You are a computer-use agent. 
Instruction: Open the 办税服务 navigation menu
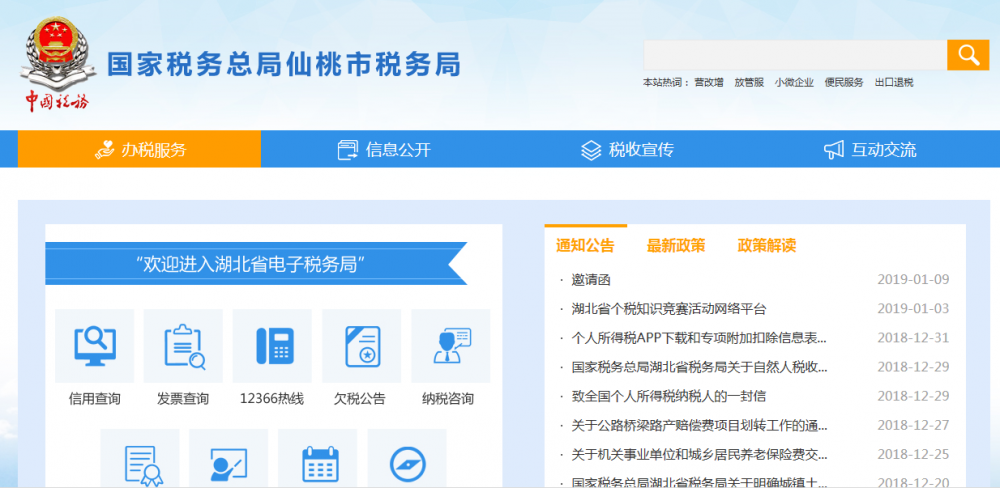(x=140, y=150)
